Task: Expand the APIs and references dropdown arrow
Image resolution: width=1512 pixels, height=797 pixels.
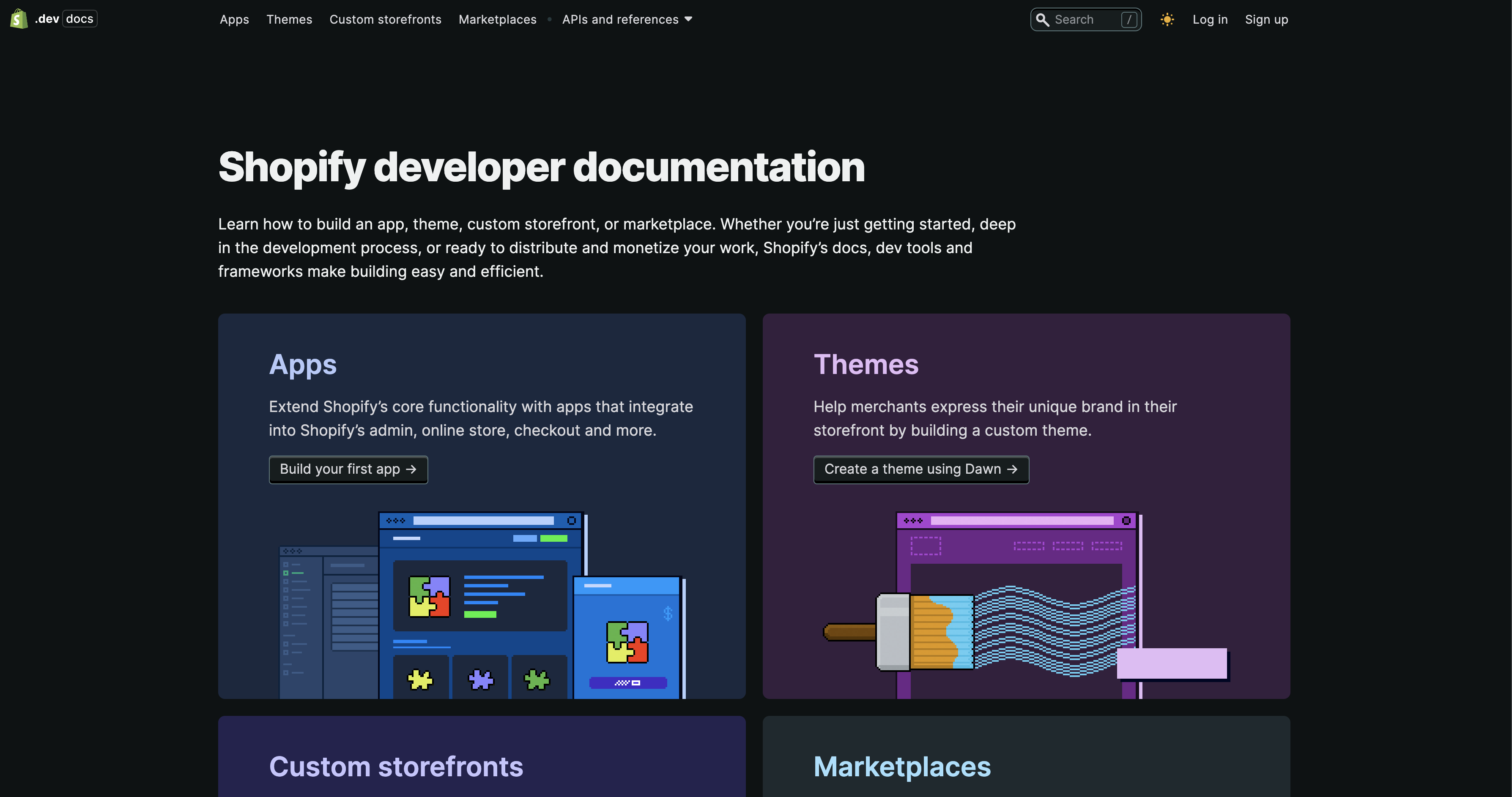Action: click(x=688, y=19)
